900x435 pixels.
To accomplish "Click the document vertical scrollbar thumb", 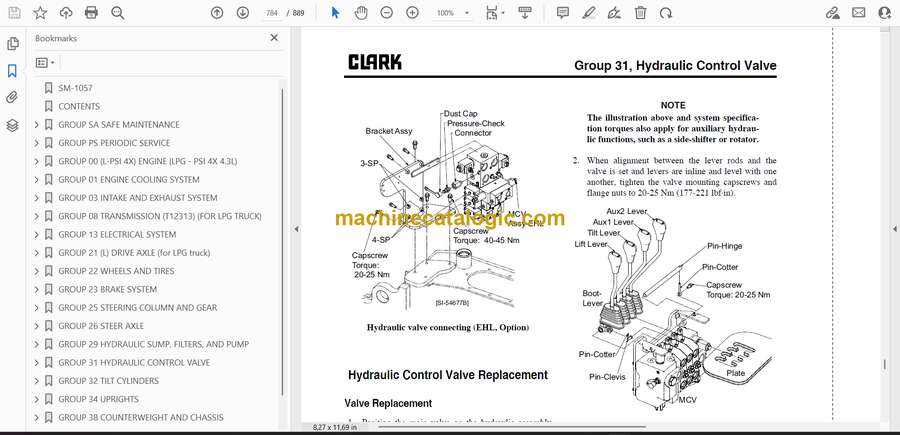I will click(884, 365).
